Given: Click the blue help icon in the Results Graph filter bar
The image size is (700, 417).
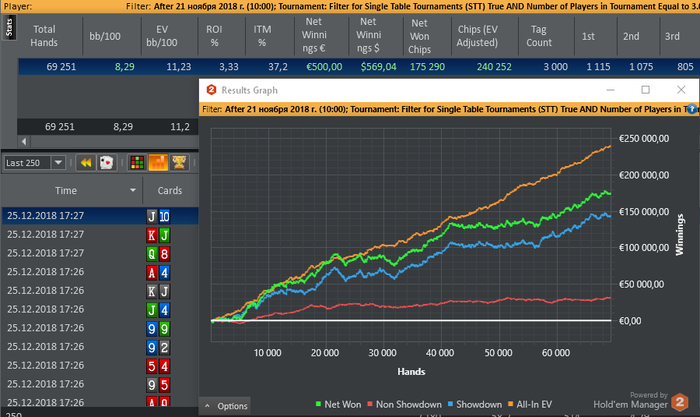Looking at the screenshot, I should coord(692,109).
